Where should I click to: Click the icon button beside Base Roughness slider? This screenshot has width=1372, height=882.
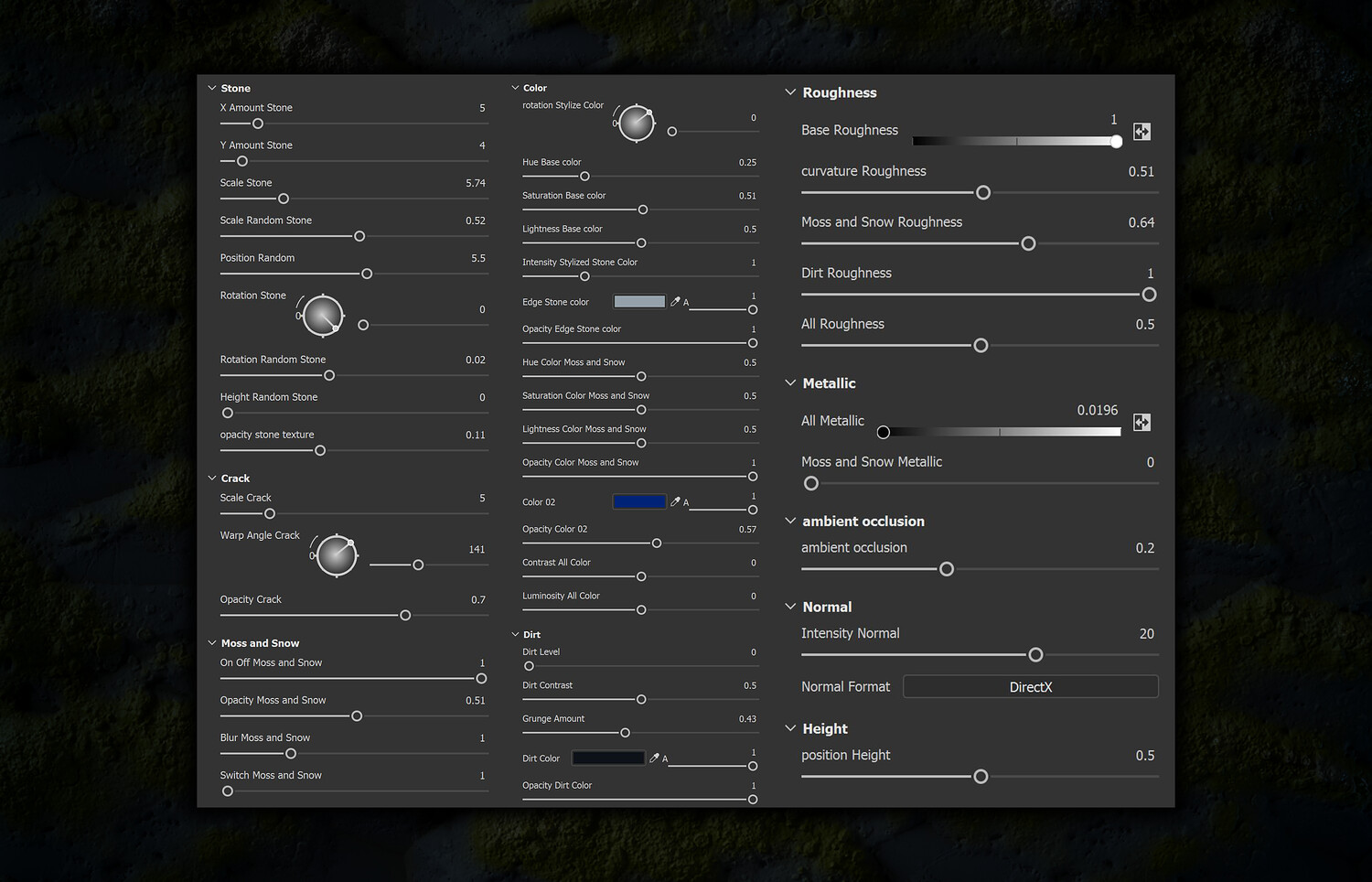coord(1142,132)
